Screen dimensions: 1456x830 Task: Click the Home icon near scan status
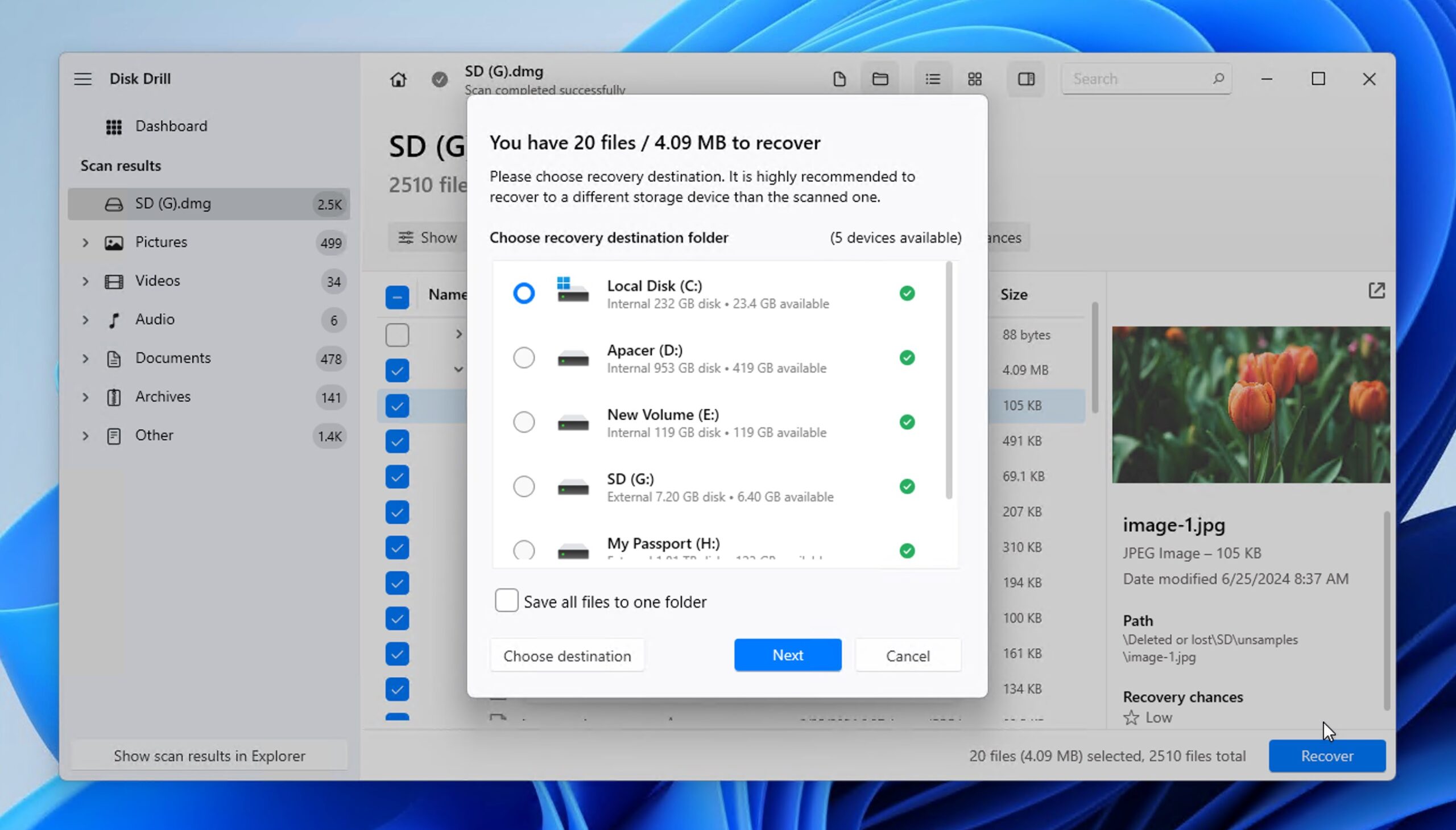398,80
